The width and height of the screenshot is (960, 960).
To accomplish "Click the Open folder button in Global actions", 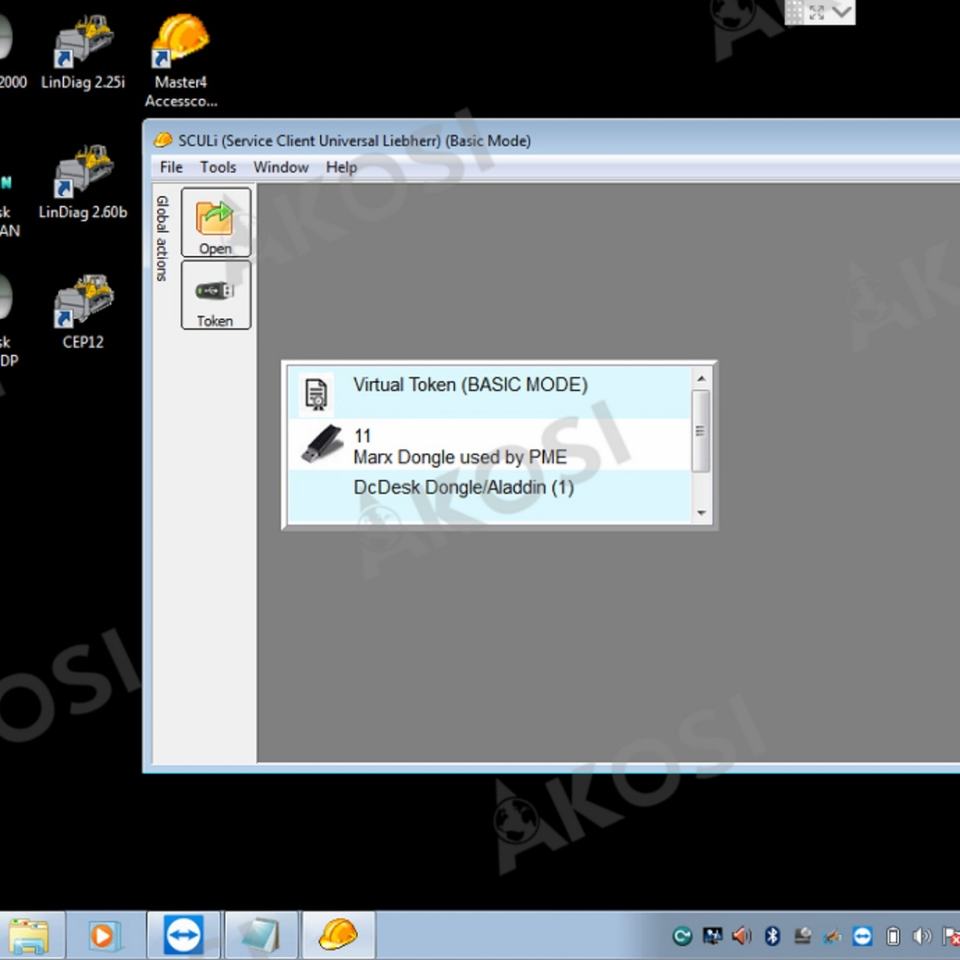I will tap(216, 222).
